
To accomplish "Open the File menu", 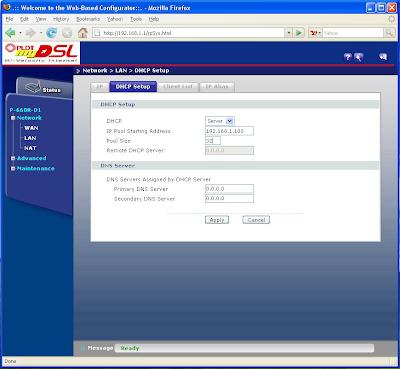I will 9,19.
